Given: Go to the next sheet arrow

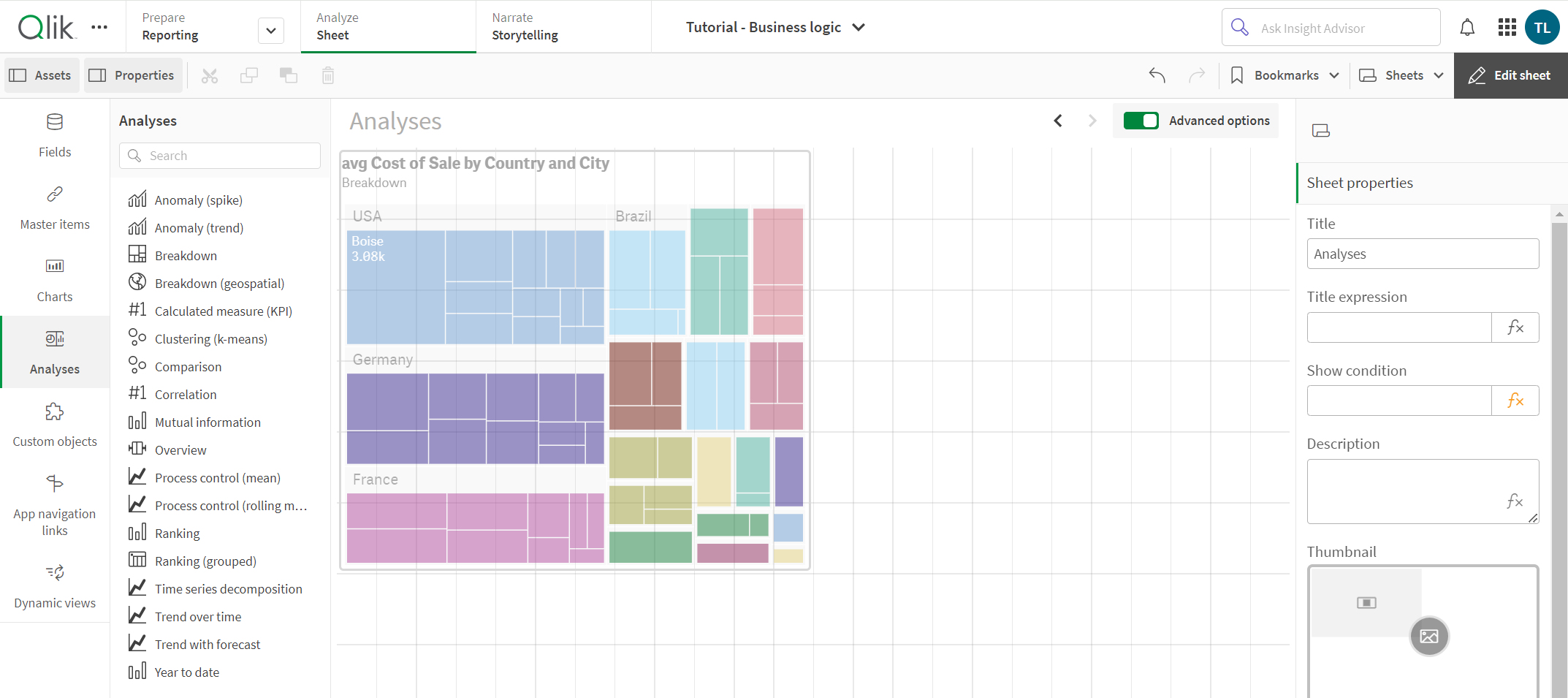Looking at the screenshot, I should [1092, 121].
